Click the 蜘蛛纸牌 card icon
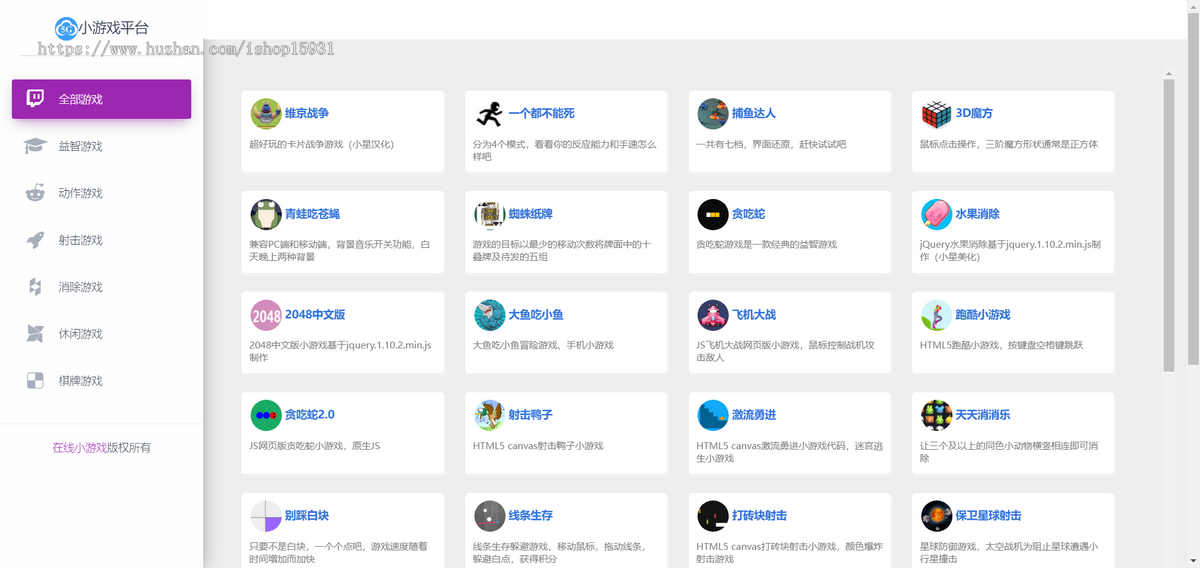This screenshot has width=1200, height=568. pyautogui.click(x=489, y=214)
